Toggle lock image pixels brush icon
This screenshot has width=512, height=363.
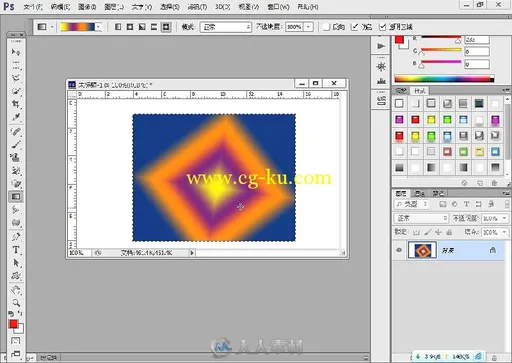428,232
